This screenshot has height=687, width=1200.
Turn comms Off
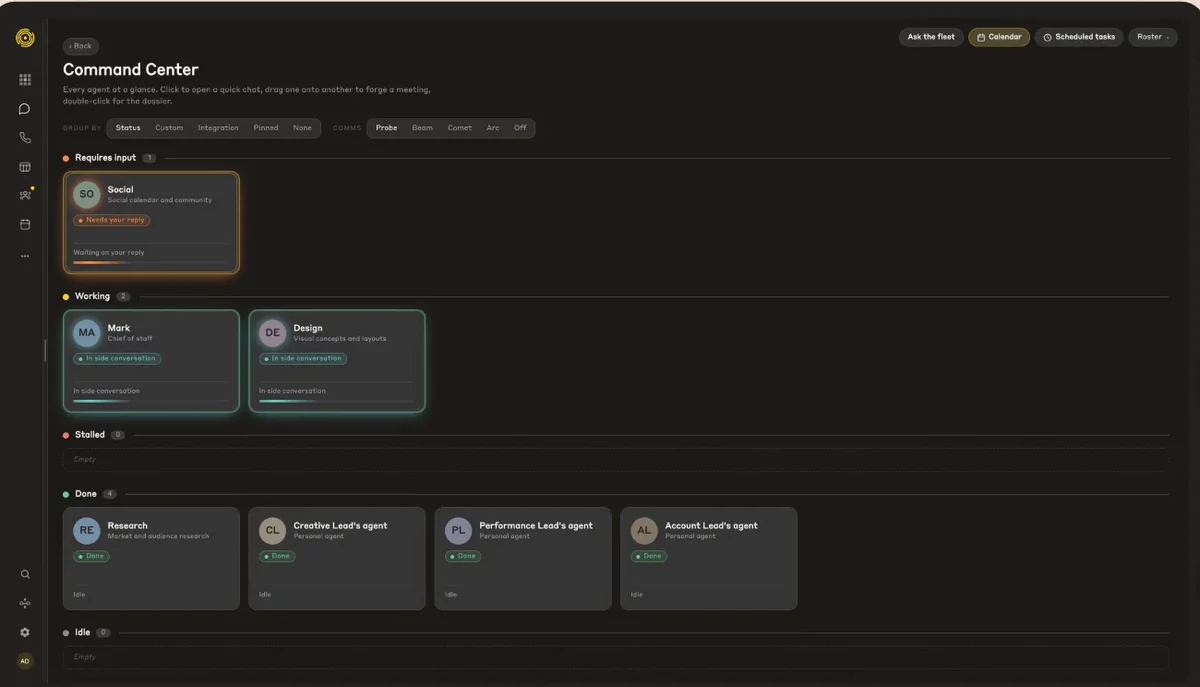pos(520,128)
